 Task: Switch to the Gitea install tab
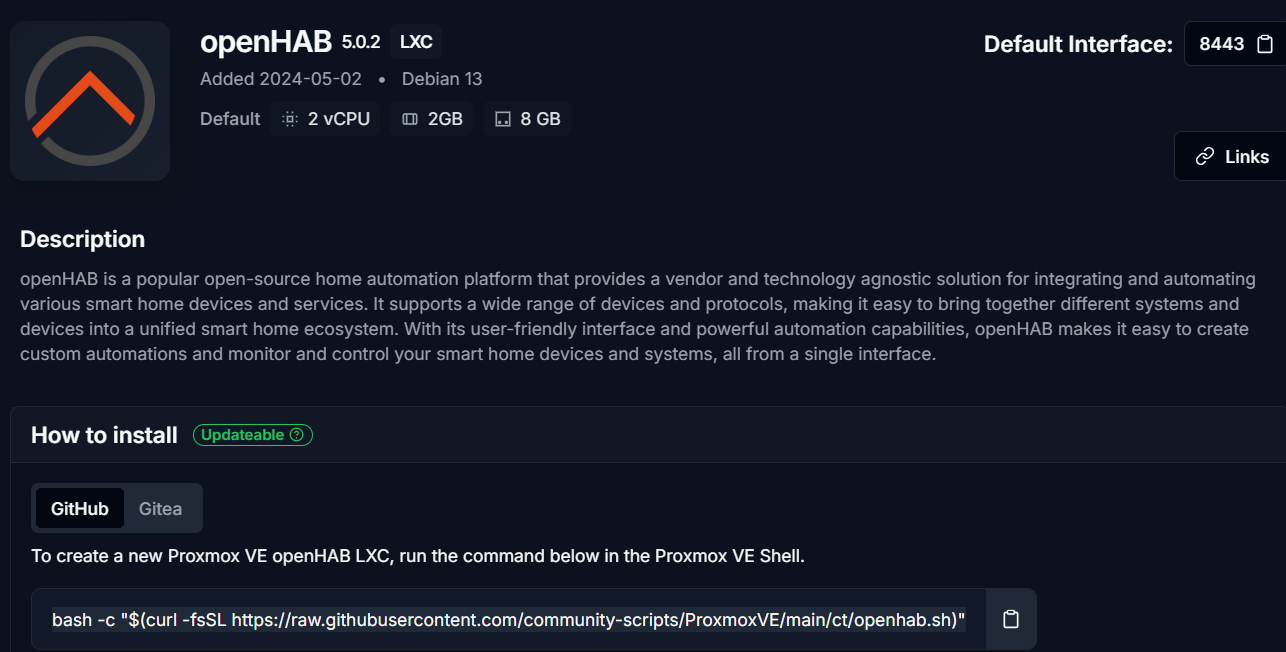click(160, 508)
